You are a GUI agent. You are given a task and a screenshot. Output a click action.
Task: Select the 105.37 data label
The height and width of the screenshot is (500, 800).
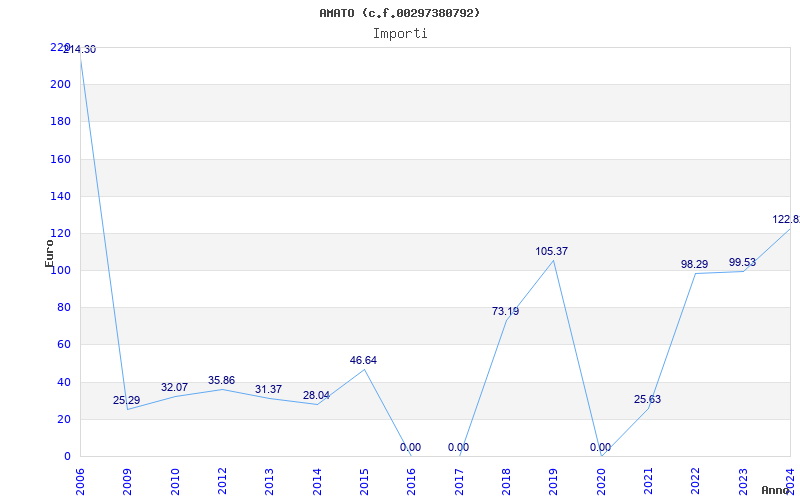[x=552, y=252]
